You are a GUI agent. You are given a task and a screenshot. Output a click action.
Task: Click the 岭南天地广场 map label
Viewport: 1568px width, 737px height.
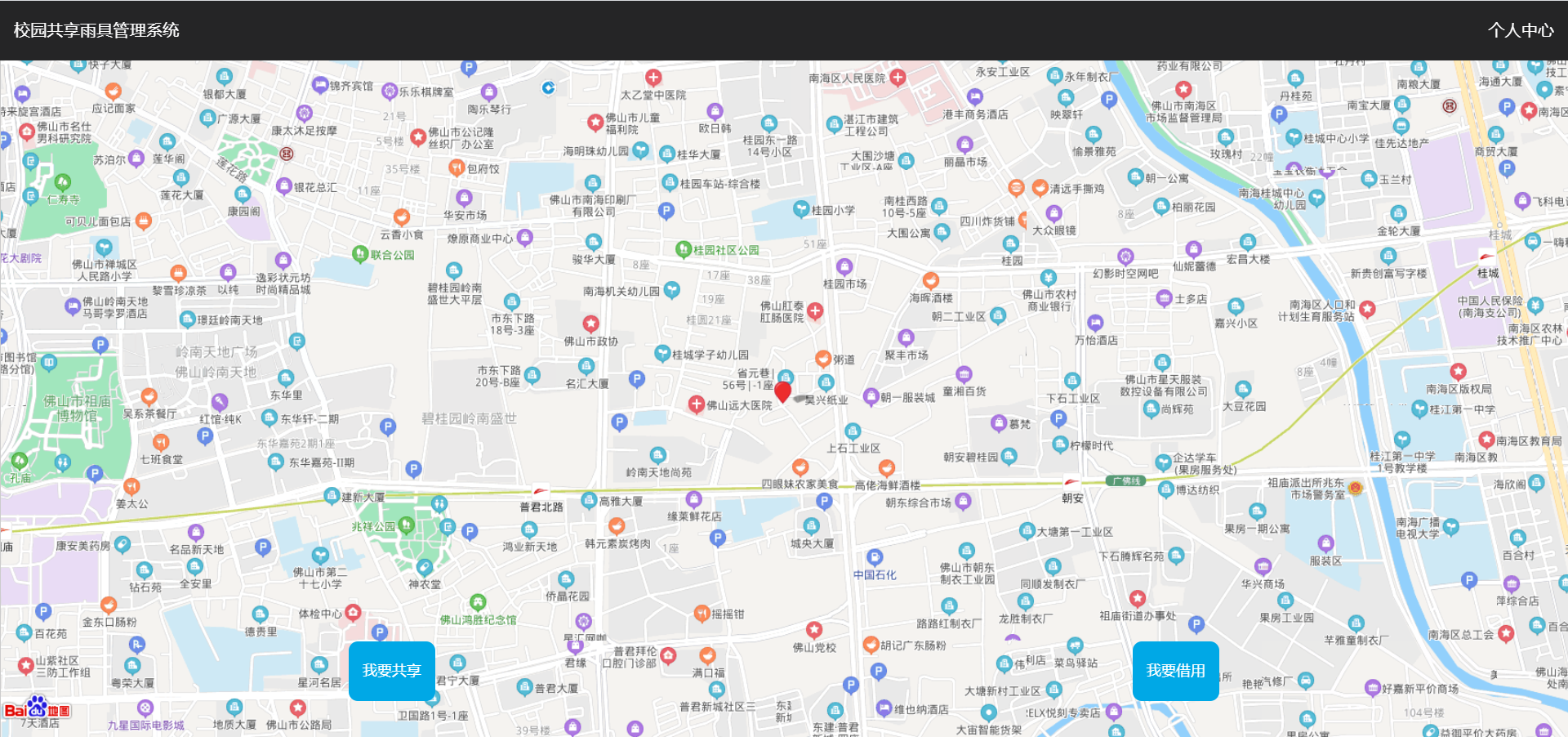216,351
